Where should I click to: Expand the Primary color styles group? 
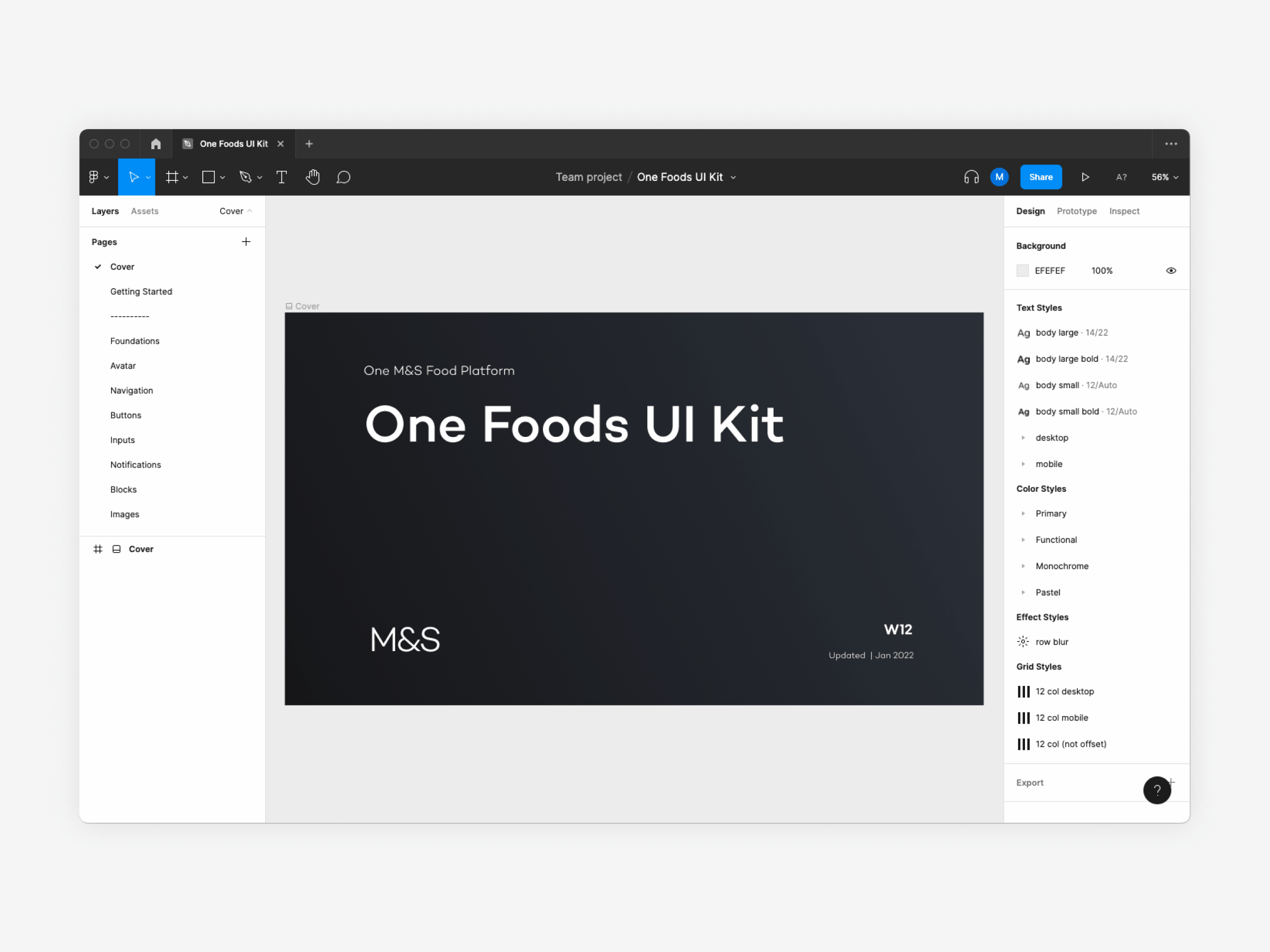tap(1022, 513)
